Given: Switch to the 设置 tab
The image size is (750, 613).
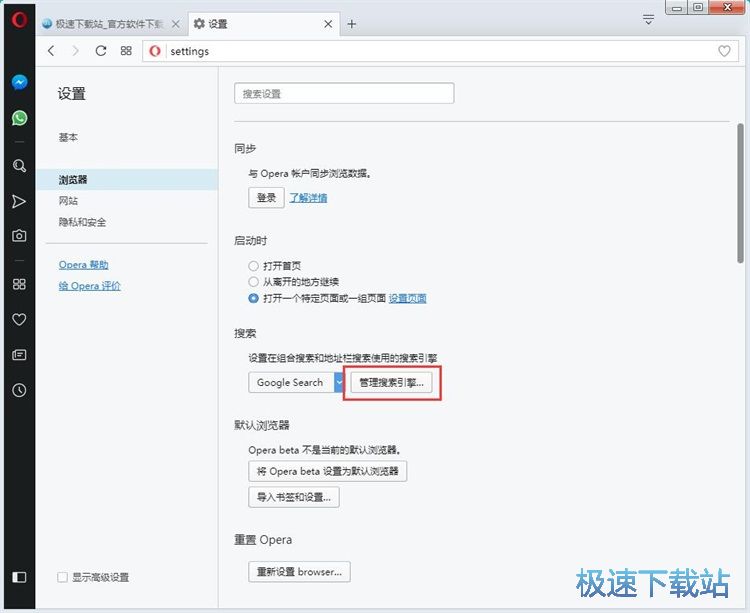Looking at the screenshot, I should pyautogui.click(x=264, y=24).
